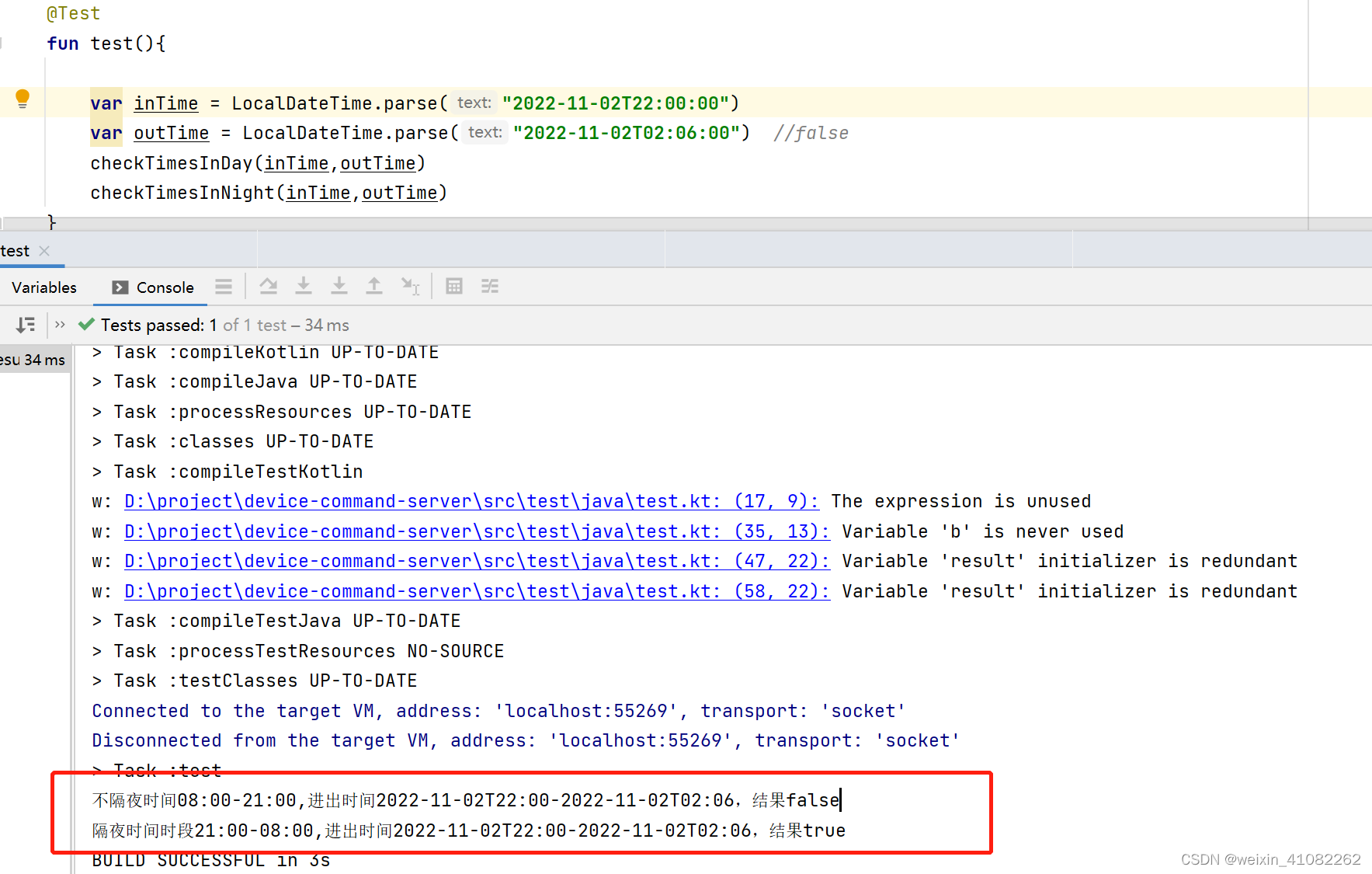1372x874 pixels.
Task: Click the navigate-to-caret icon on console toolbar
Action: (410, 286)
